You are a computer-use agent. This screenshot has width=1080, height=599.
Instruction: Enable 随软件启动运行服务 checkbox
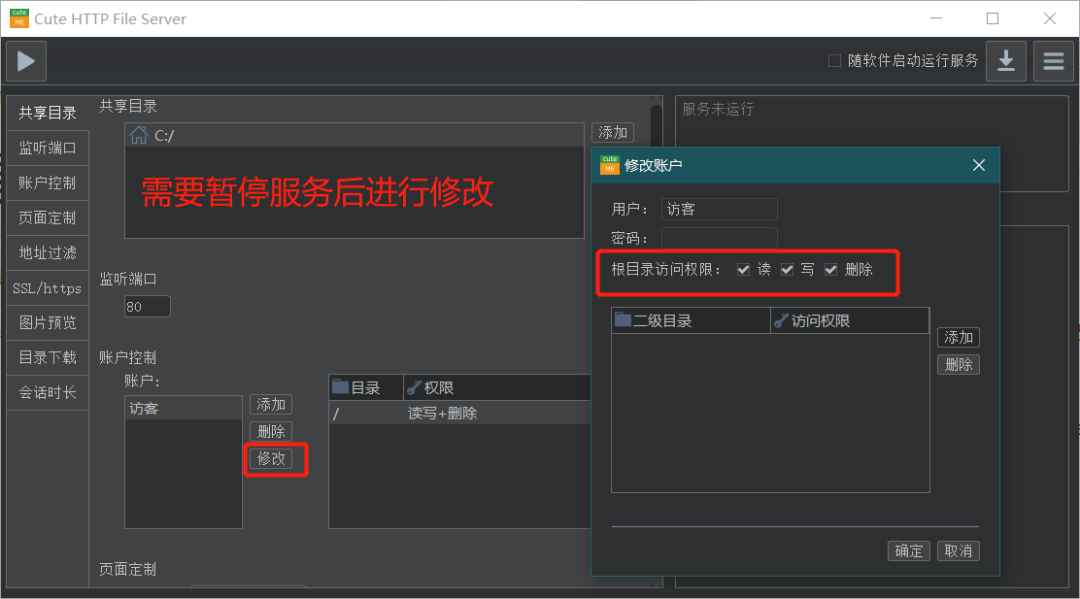834,61
